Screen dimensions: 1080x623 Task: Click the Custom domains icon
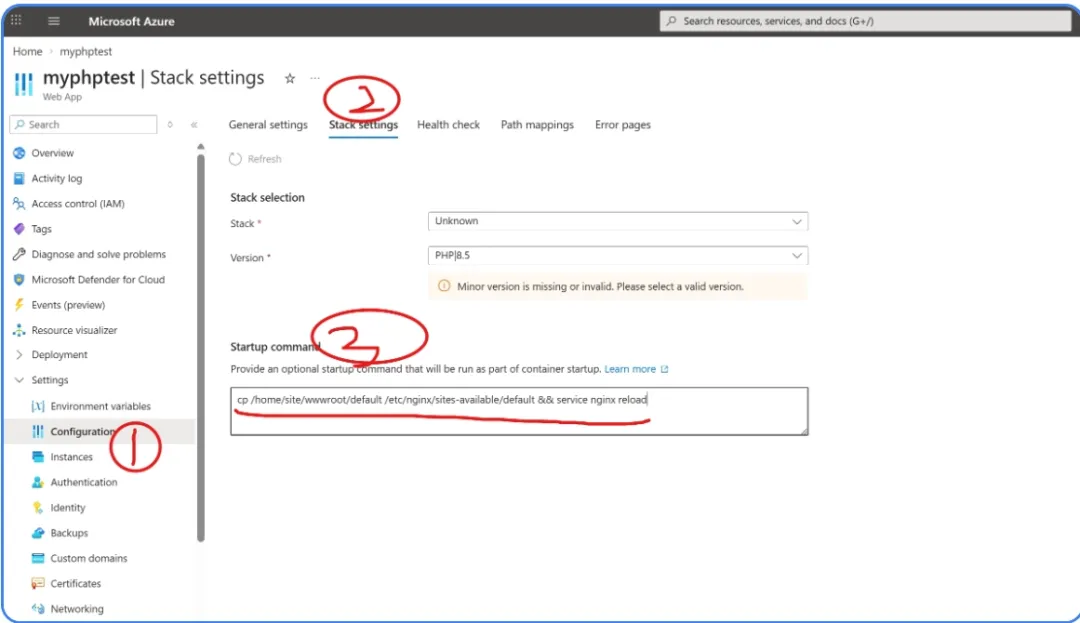coord(38,558)
